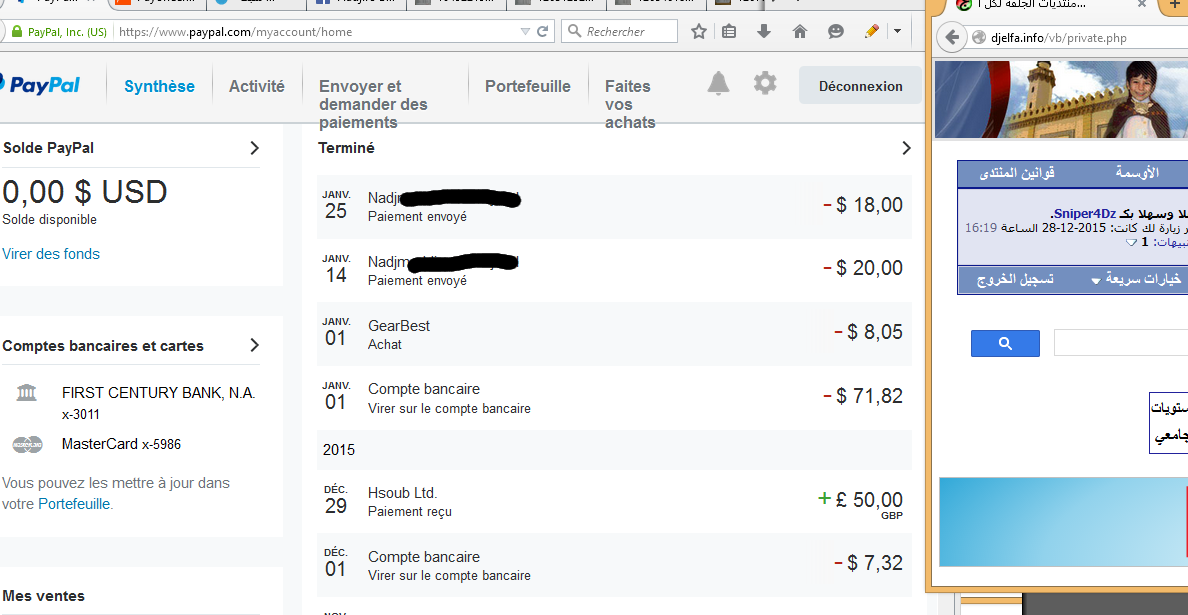Expand the Solde PayPal section chevron
Screen dimensions: 1188x615
tap(255, 148)
